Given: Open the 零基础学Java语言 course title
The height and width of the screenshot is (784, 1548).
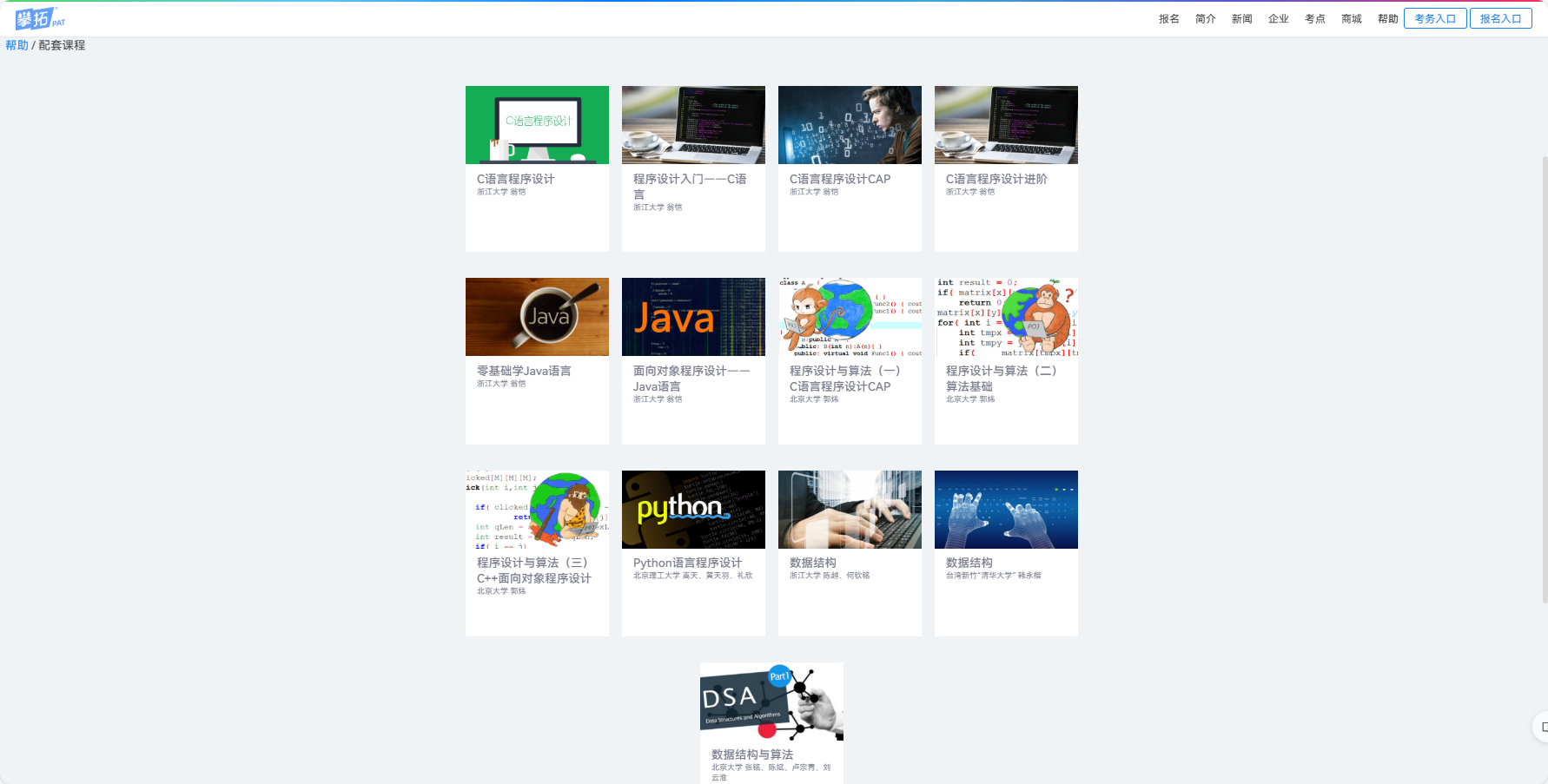Looking at the screenshot, I should point(524,371).
